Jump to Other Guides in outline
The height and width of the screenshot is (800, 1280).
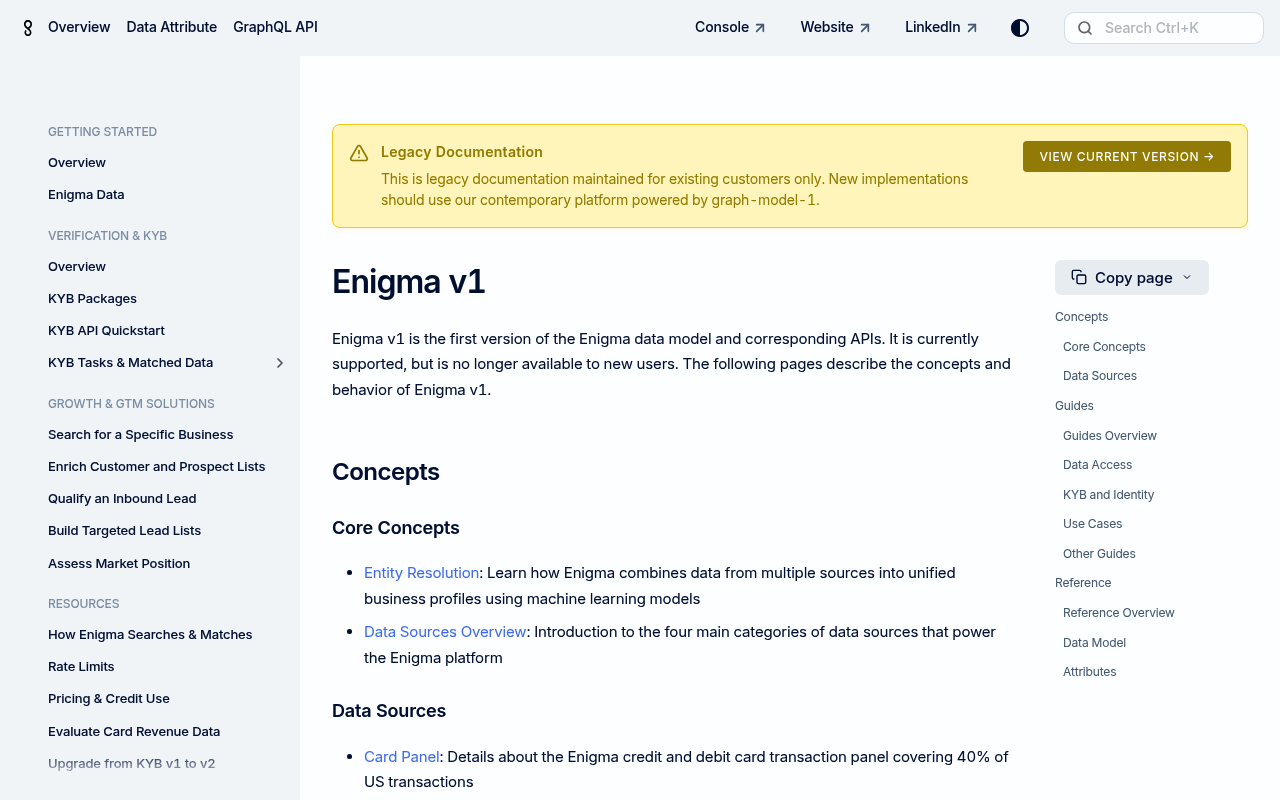[x=1099, y=554]
